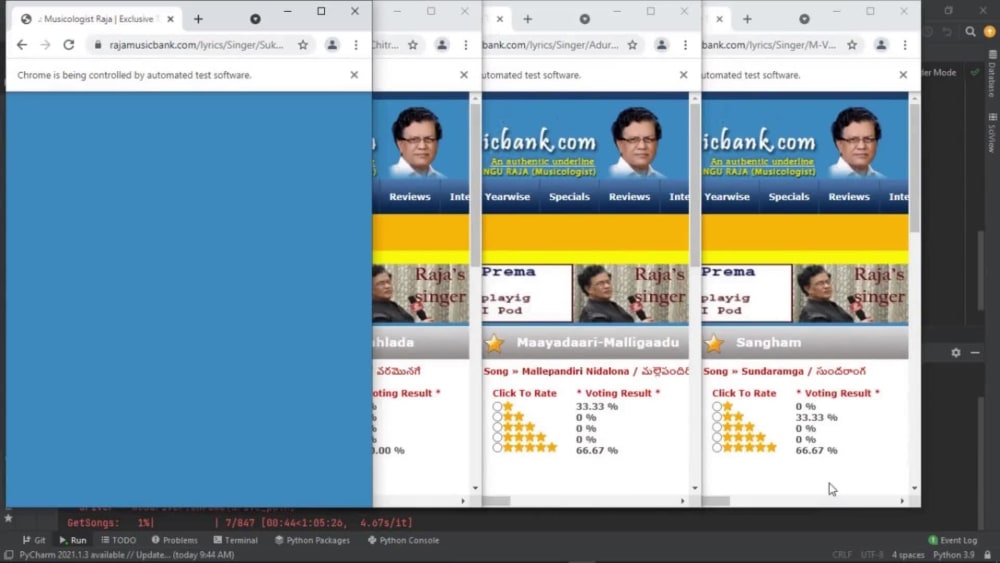Open Yearwise menu in Sangham window
Screen dimensions: 1000x563
click(727, 196)
